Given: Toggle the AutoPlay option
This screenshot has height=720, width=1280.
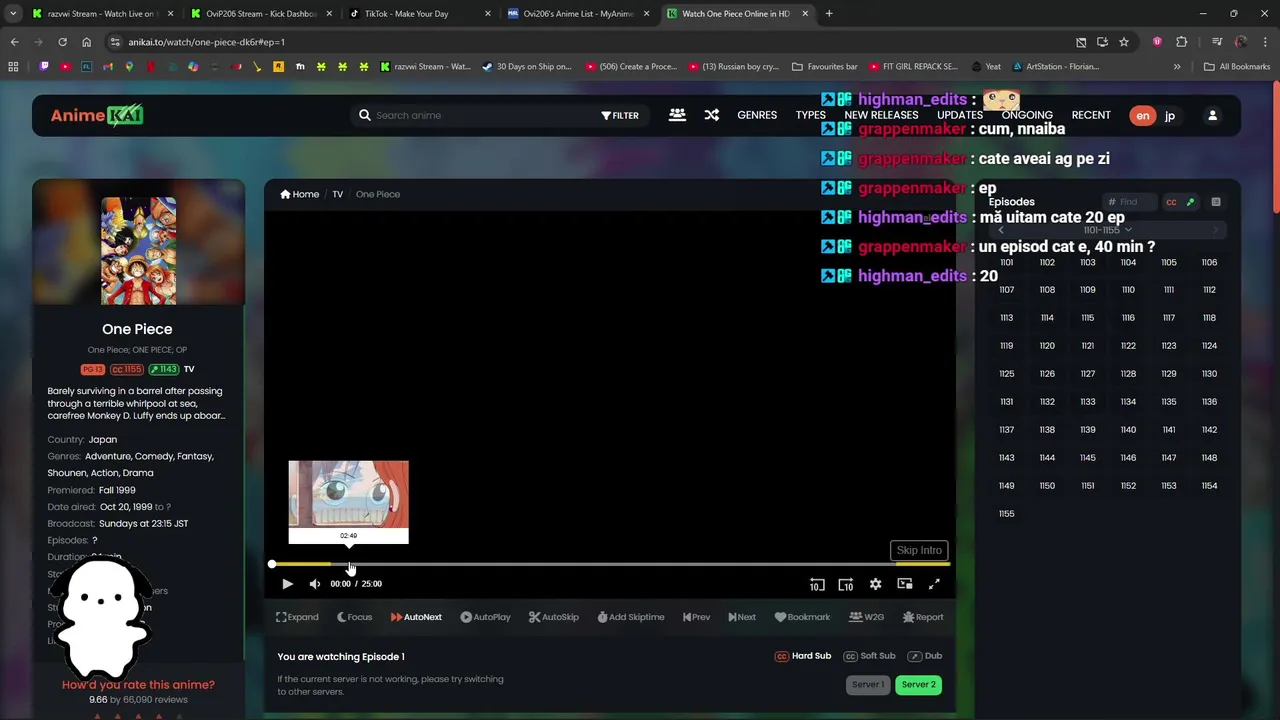Looking at the screenshot, I should [x=485, y=617].
